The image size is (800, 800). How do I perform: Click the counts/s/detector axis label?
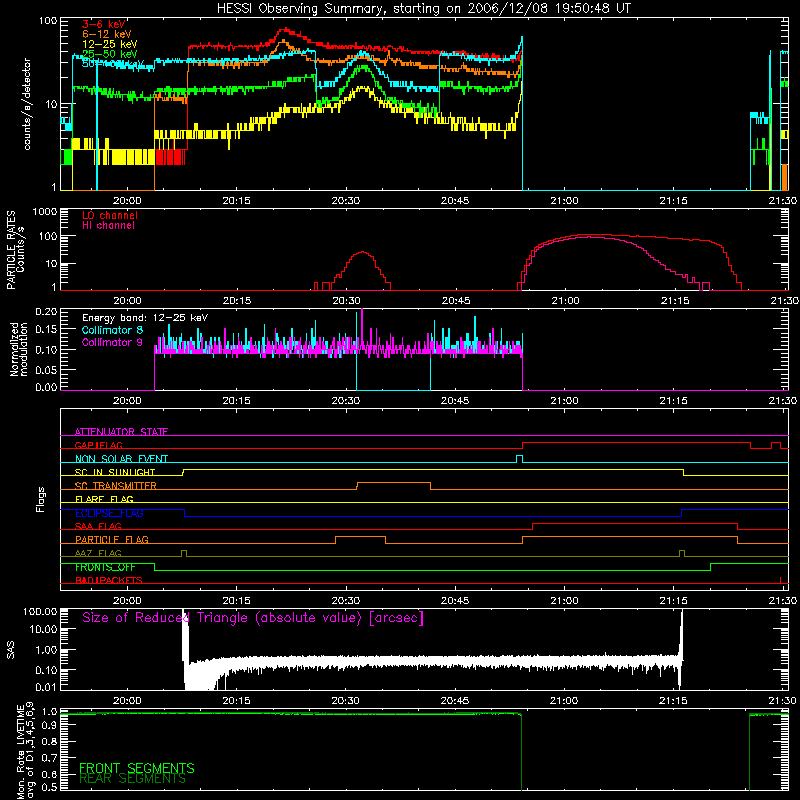point(27,104)
